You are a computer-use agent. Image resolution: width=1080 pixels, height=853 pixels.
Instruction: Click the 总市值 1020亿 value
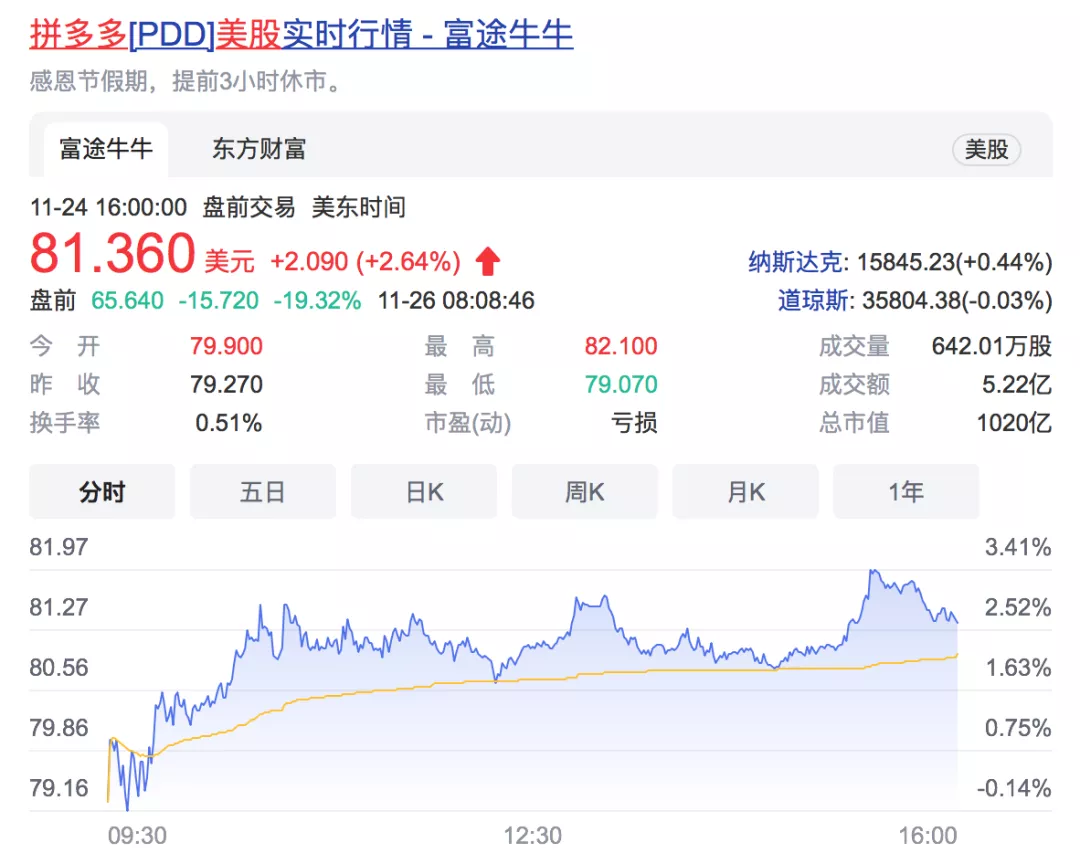click(1014, 423)
